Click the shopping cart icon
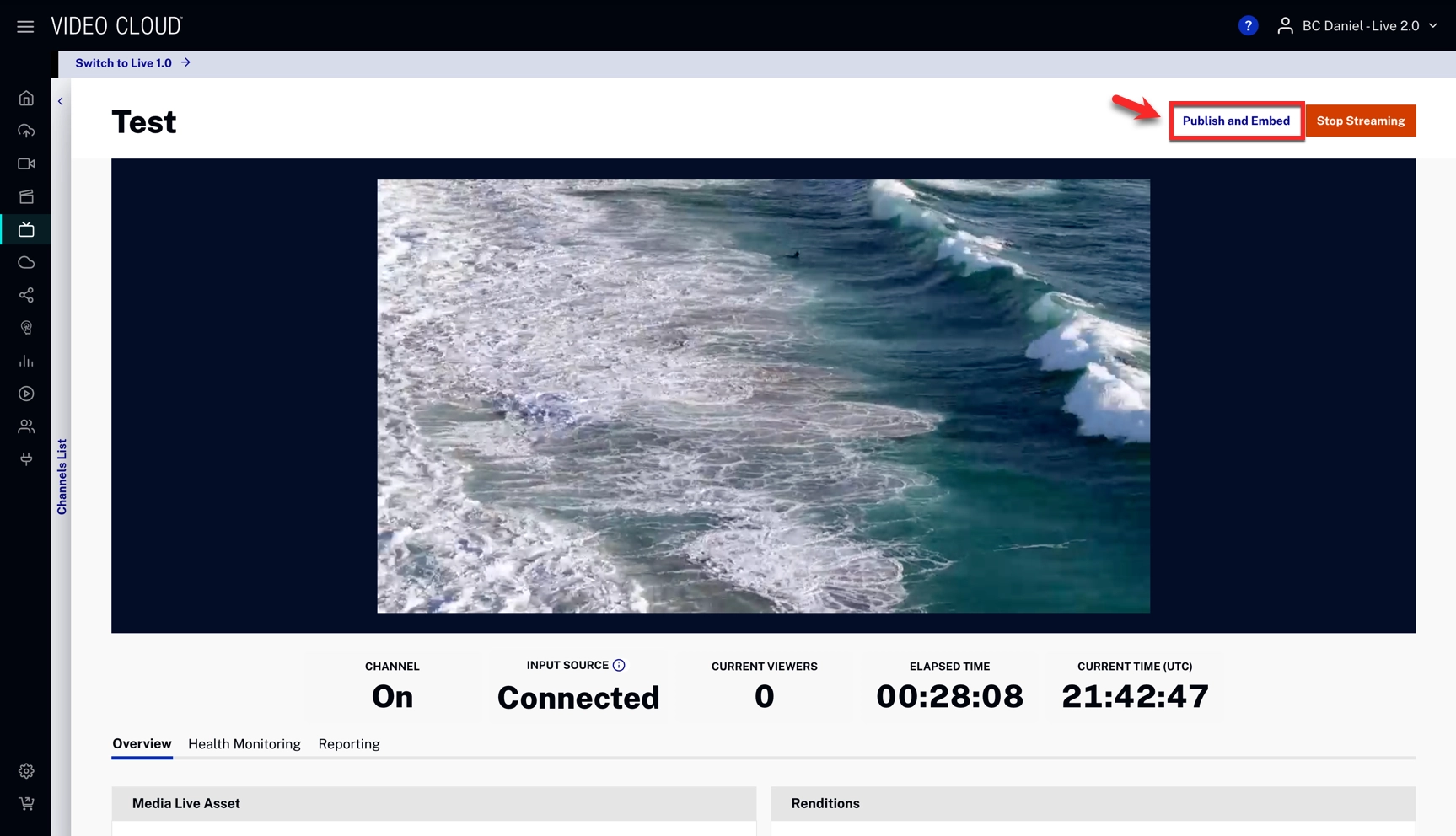The height and width of the screenshot is (836, 1456). click(x=26, y=803)
